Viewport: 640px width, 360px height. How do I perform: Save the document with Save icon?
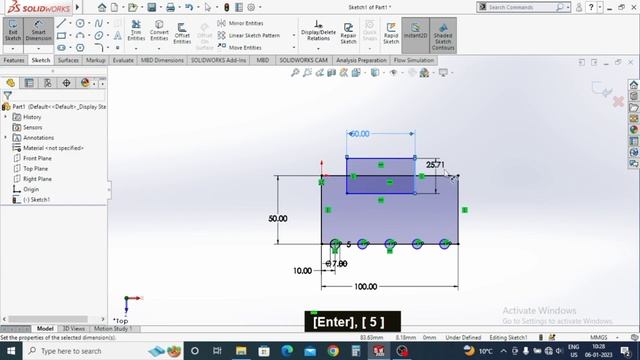point(151,7)
